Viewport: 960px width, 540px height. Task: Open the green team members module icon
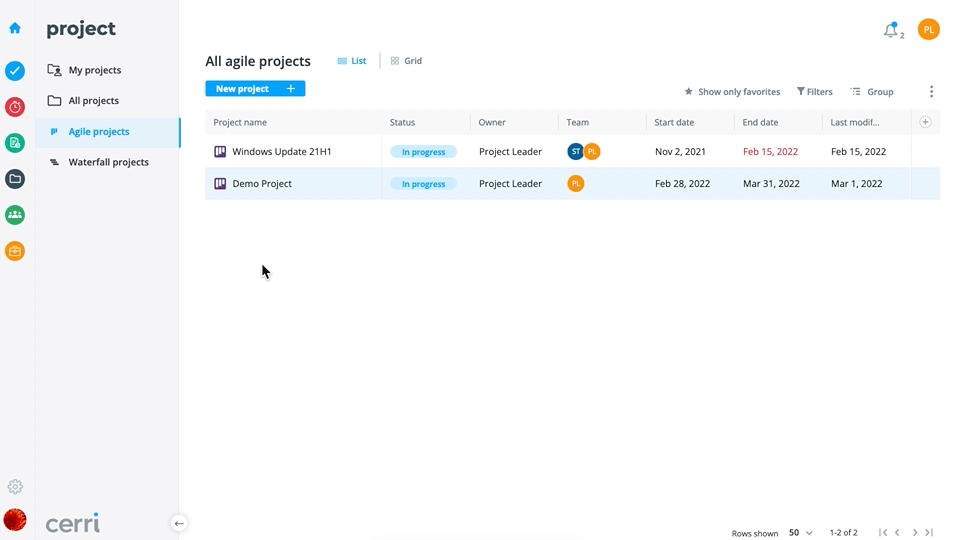click(x=15, y=215)
